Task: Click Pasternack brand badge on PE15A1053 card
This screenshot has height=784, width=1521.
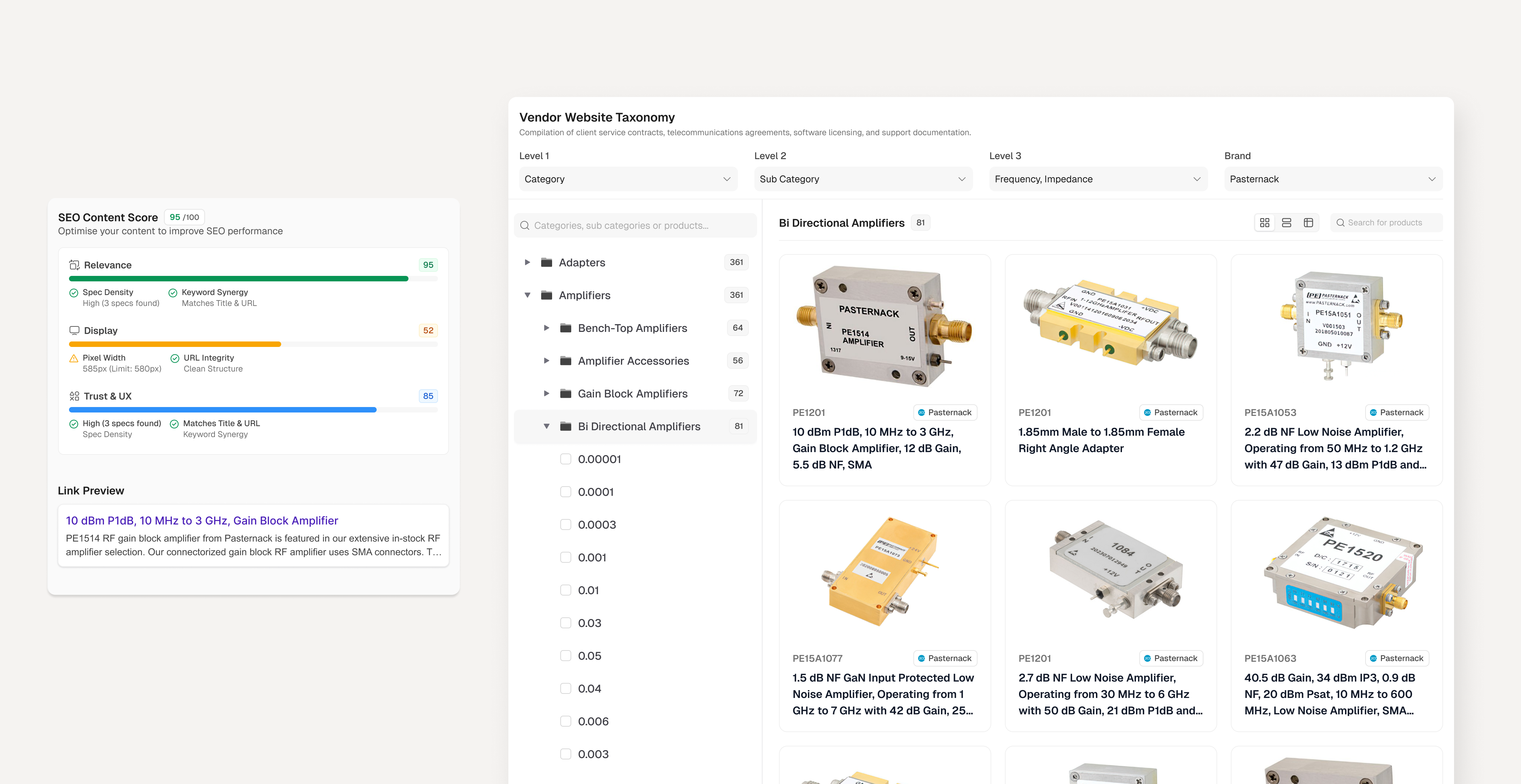Action: coord(1396,412)
